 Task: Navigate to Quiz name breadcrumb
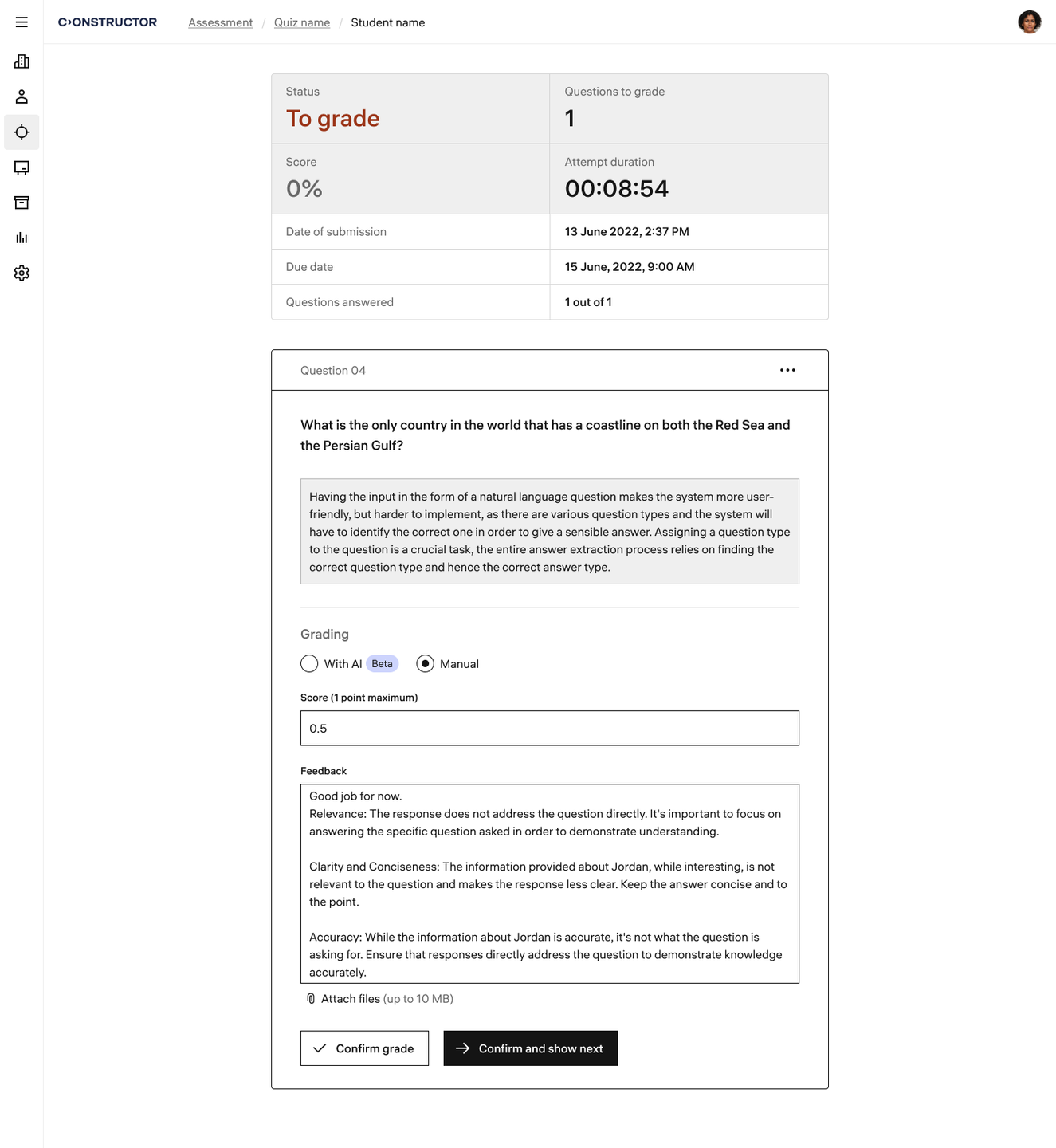click(302, 22)
